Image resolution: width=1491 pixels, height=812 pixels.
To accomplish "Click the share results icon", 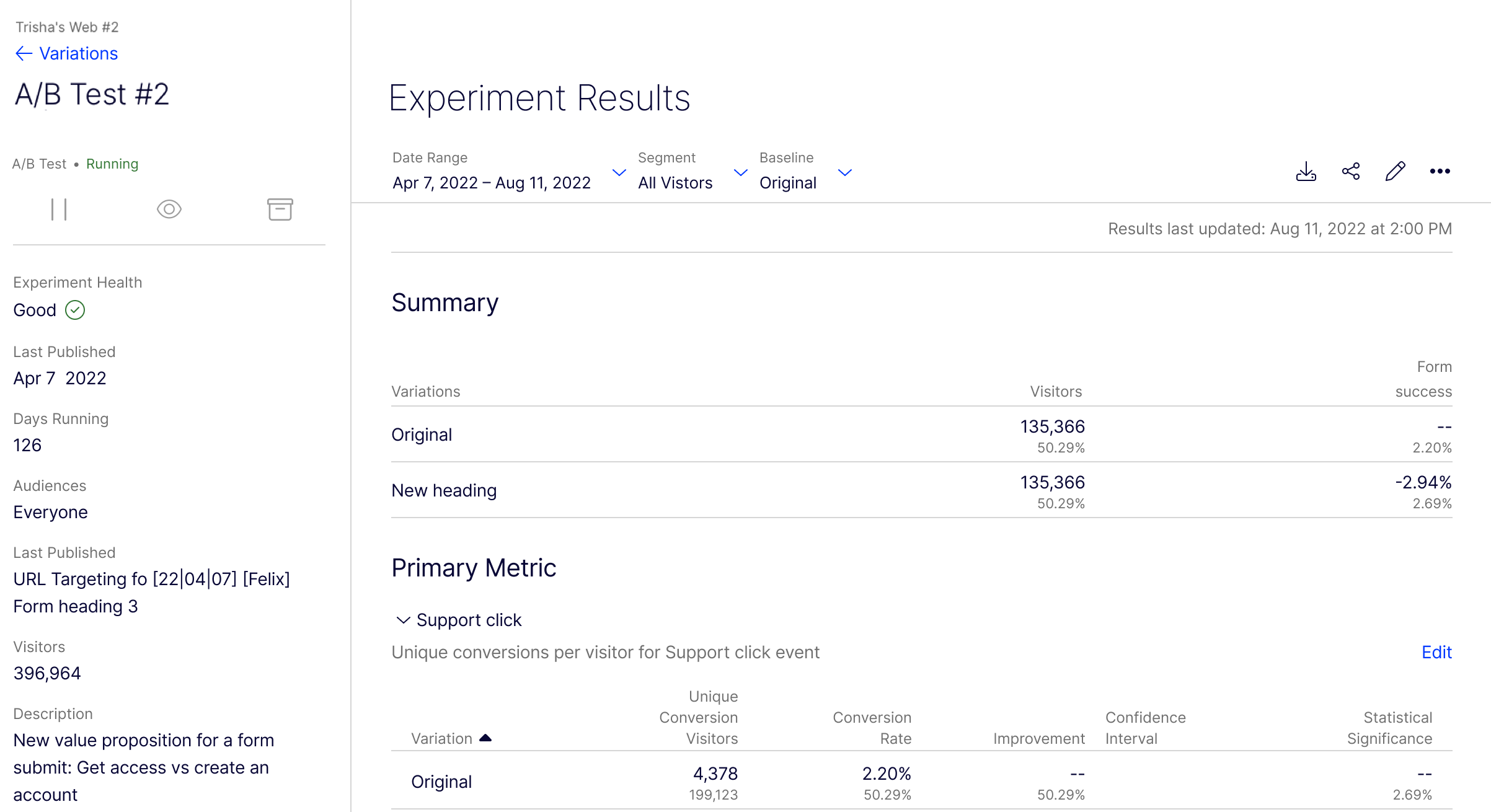I will (x=1351, y=172).
